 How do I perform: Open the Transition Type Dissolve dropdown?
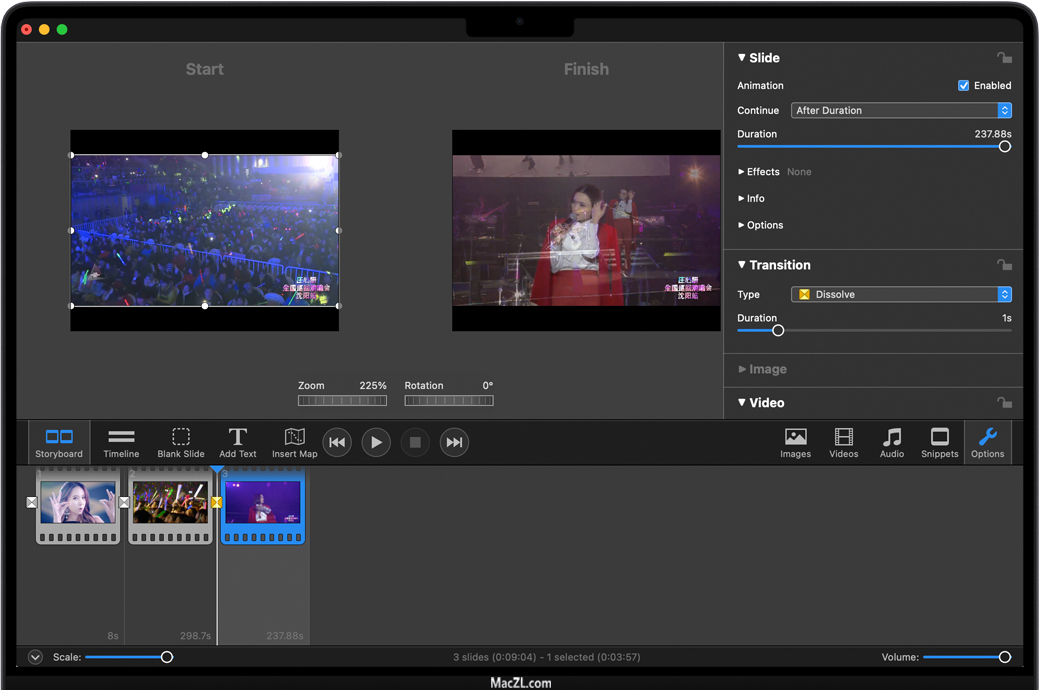coord(901,295)
